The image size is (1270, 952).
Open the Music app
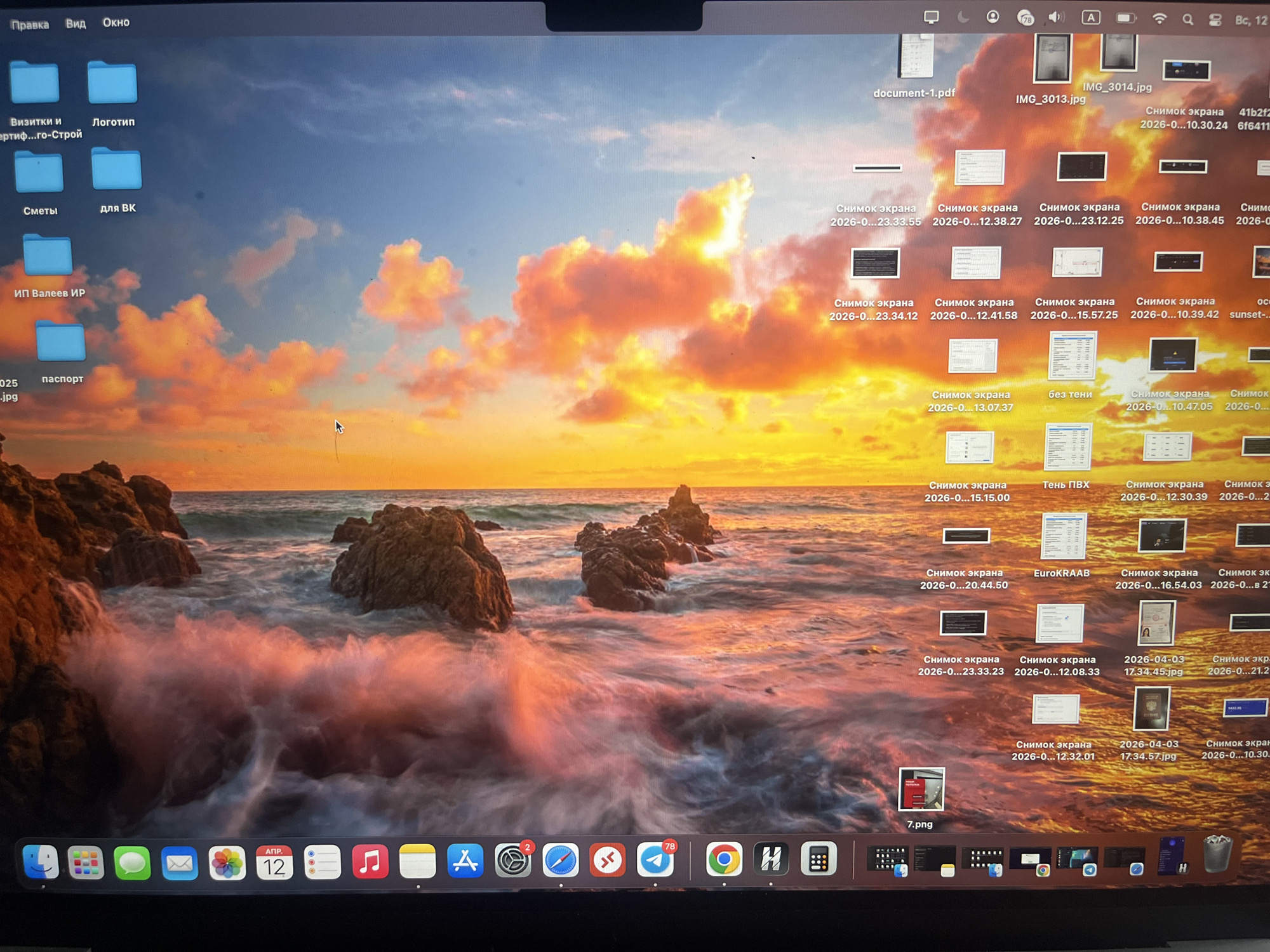[370, 862]
